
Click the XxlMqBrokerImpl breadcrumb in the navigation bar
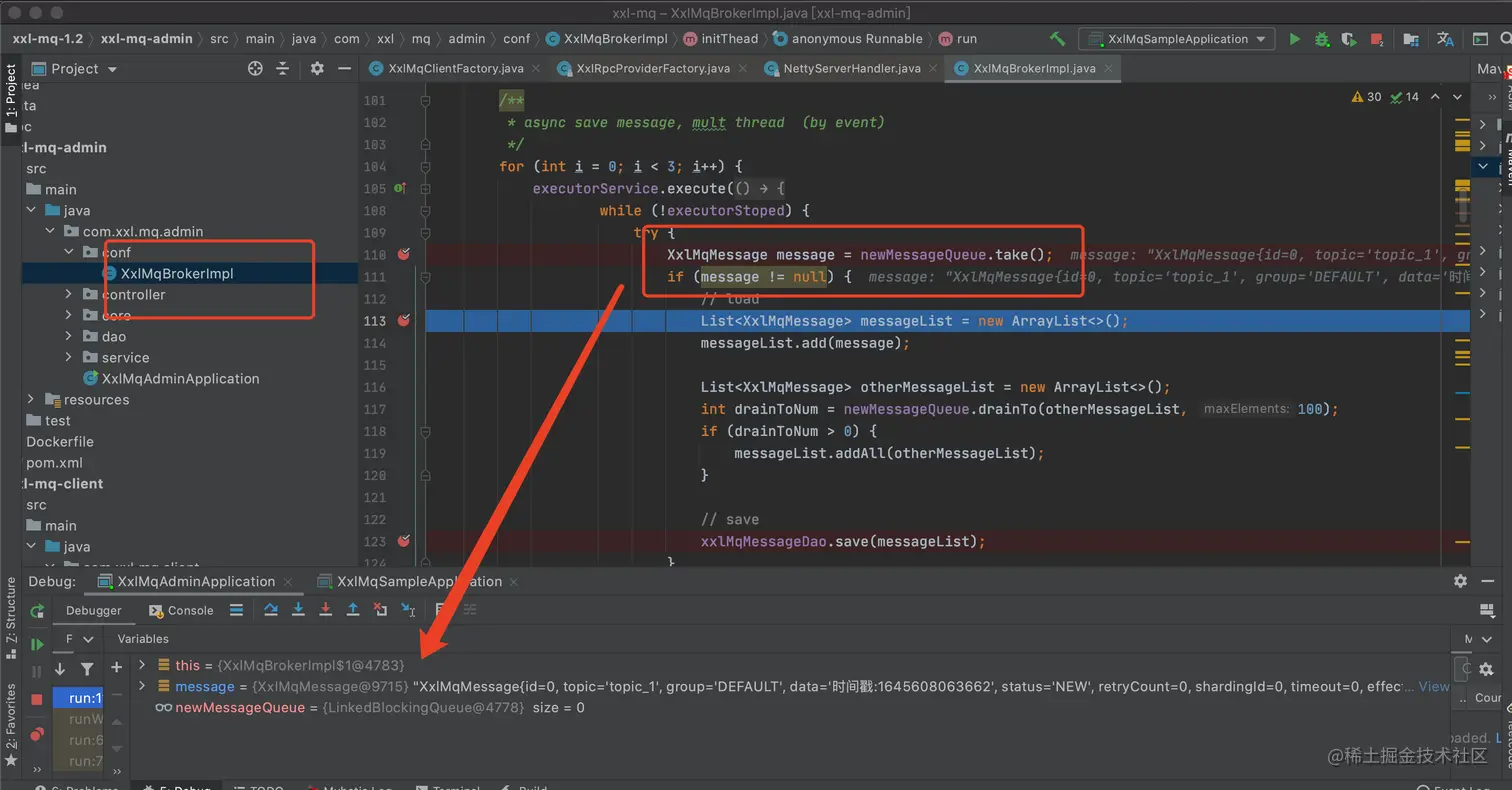[606, 39]
